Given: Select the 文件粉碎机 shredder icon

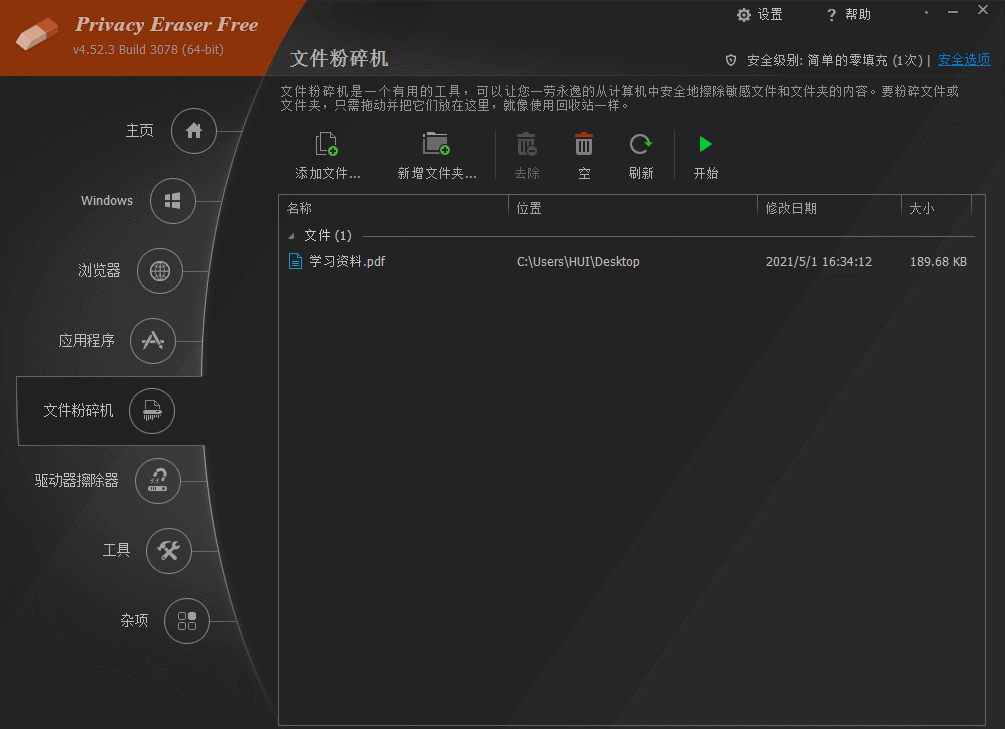Looking at the screenshot, I should point(152,410).
